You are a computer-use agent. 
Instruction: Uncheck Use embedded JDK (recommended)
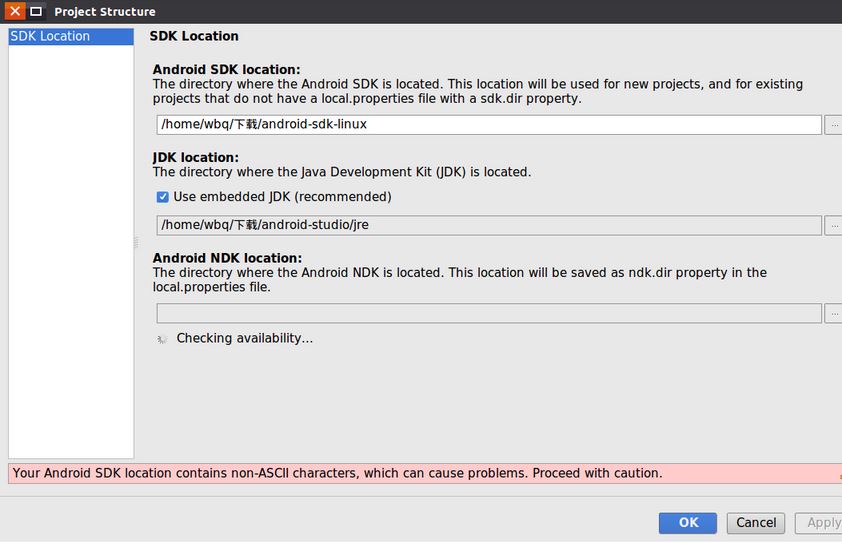[163, 197]
